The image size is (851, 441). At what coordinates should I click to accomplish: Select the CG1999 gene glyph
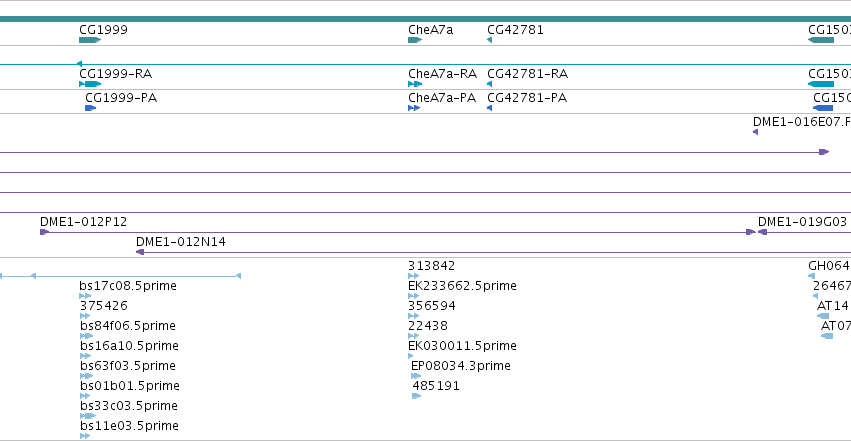[90, 40]
